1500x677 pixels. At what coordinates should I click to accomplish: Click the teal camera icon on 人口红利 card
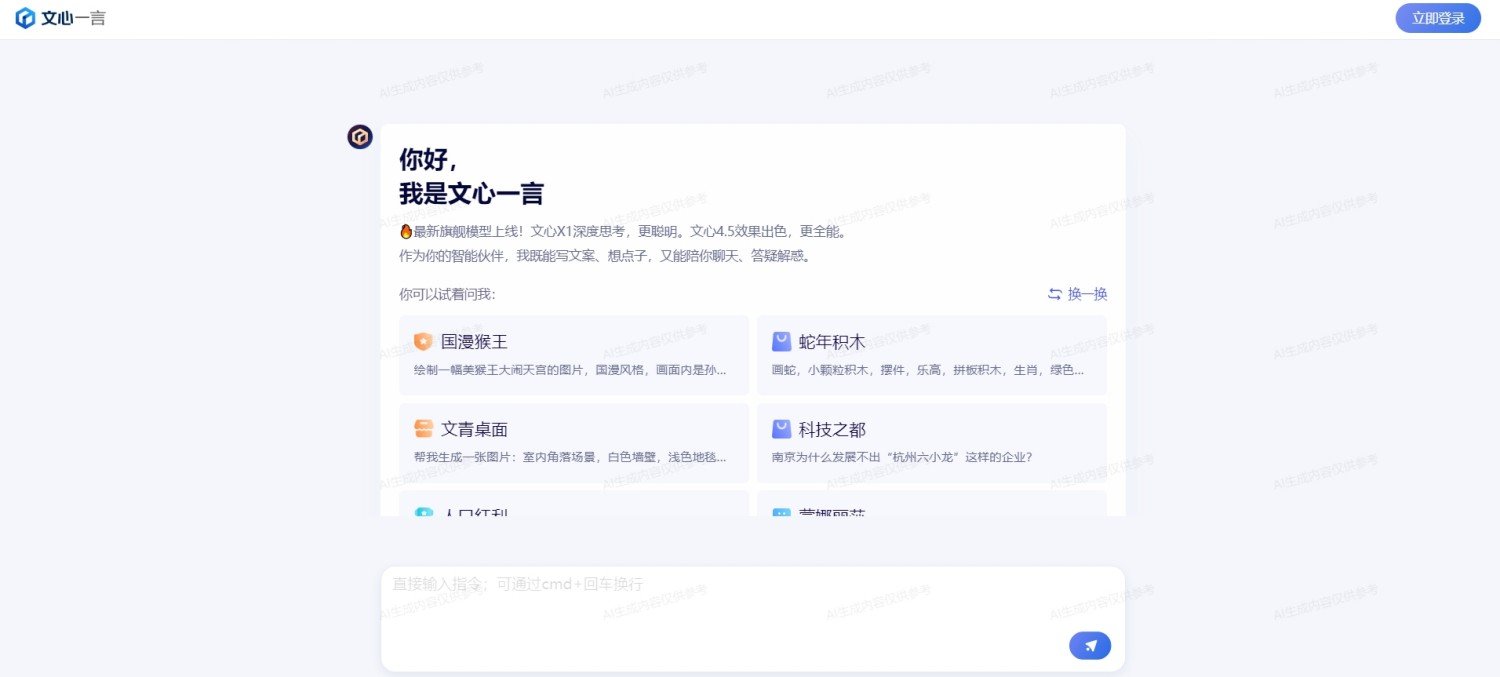click(x=422, y=514)
